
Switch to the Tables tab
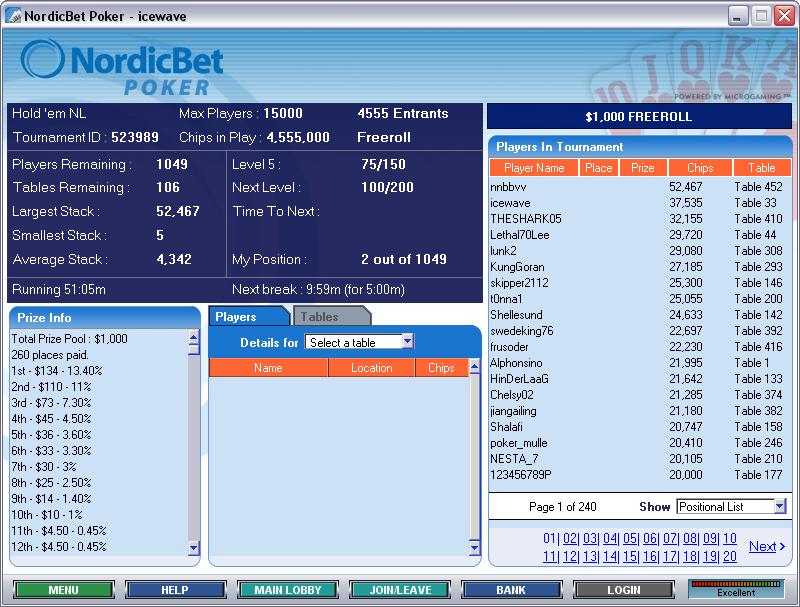coord(331,317)
